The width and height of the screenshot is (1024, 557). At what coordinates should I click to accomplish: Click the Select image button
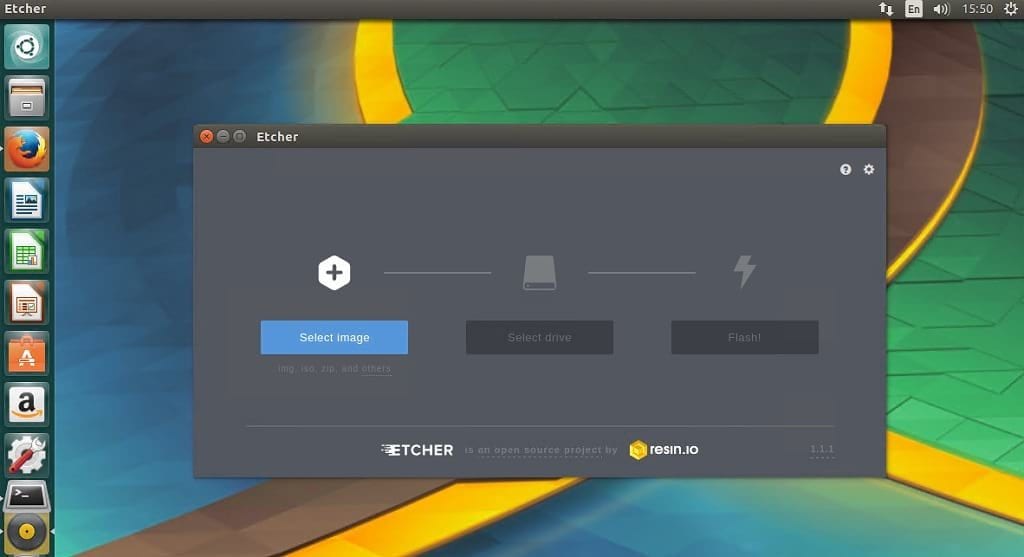point(334,338)
